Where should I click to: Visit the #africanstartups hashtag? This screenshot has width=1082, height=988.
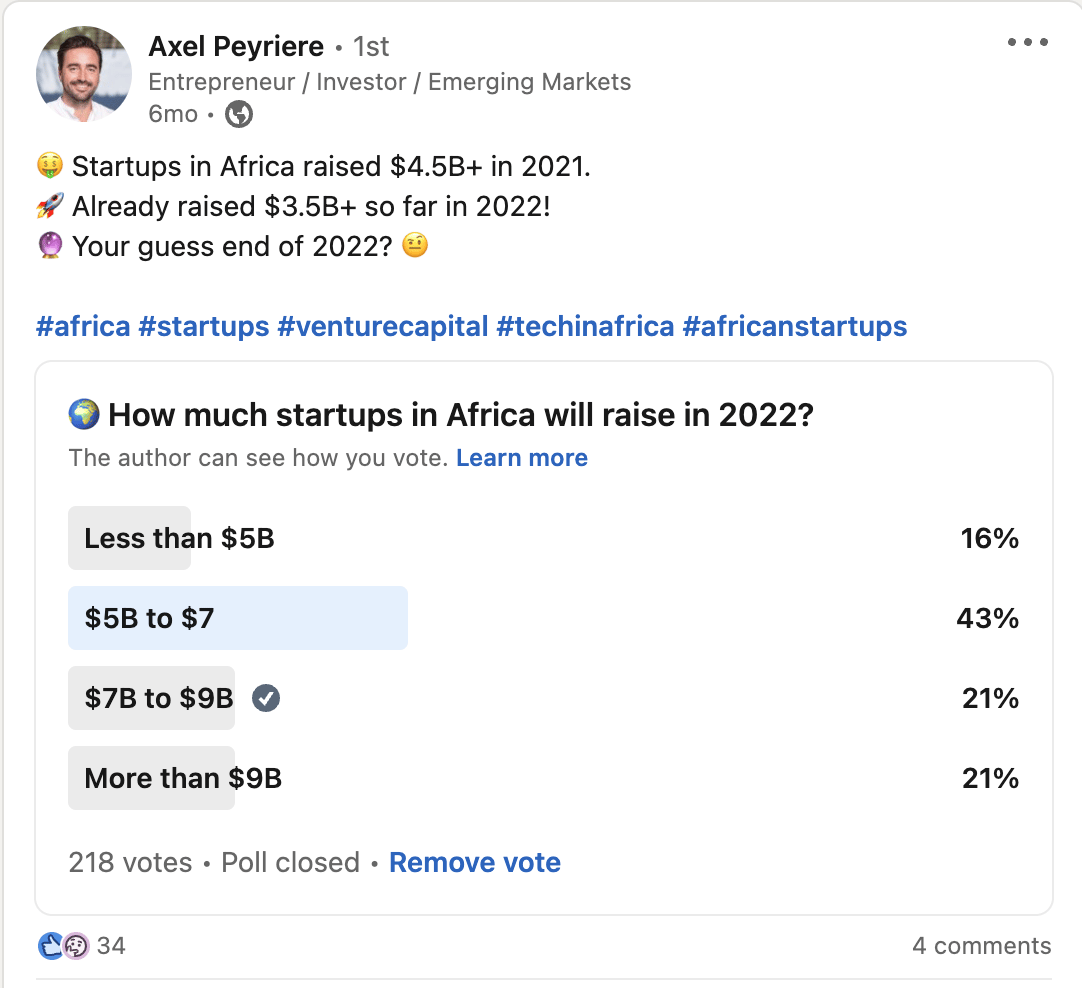pyautogui.click(x=794, y=326)
